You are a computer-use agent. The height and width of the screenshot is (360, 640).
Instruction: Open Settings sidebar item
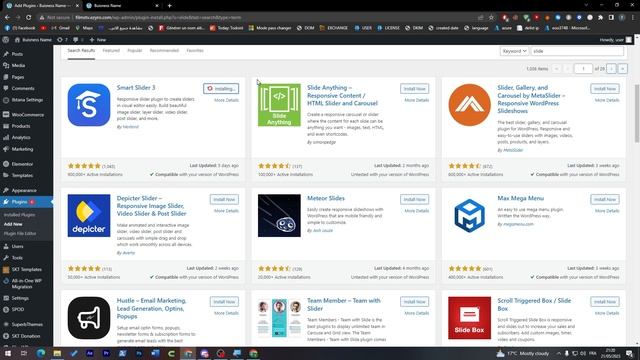coord(20,298)
